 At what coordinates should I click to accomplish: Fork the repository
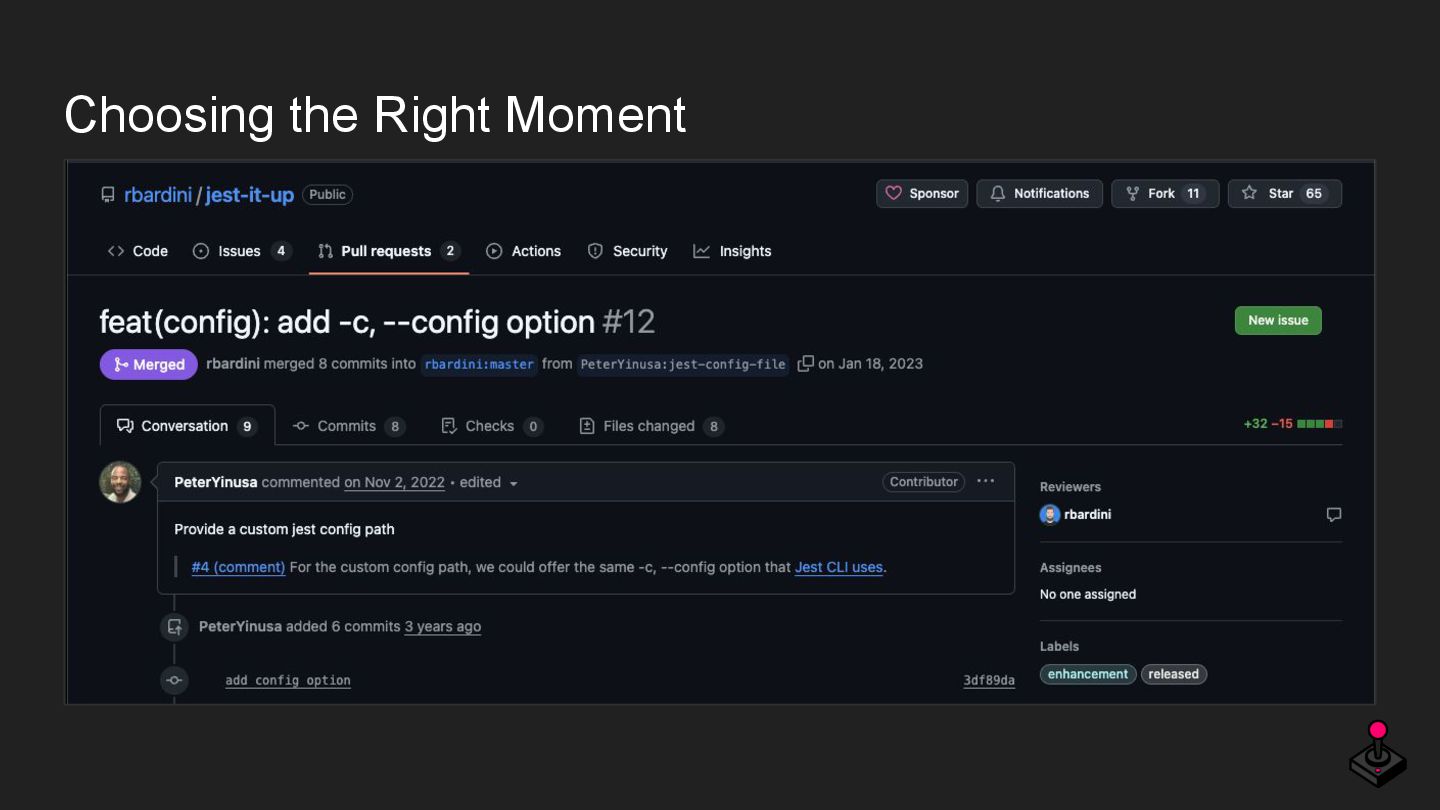coord(1165,194)
